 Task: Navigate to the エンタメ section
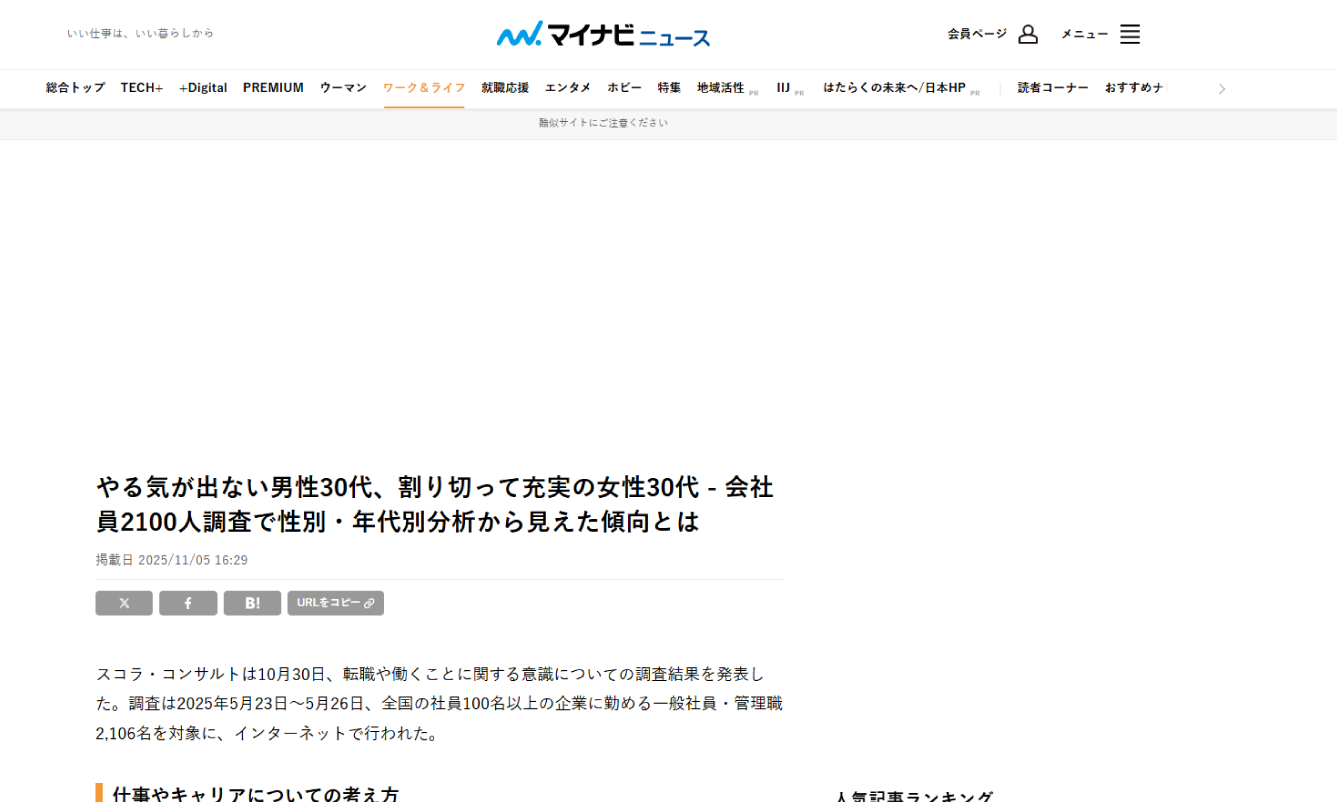tap(568, 88)
